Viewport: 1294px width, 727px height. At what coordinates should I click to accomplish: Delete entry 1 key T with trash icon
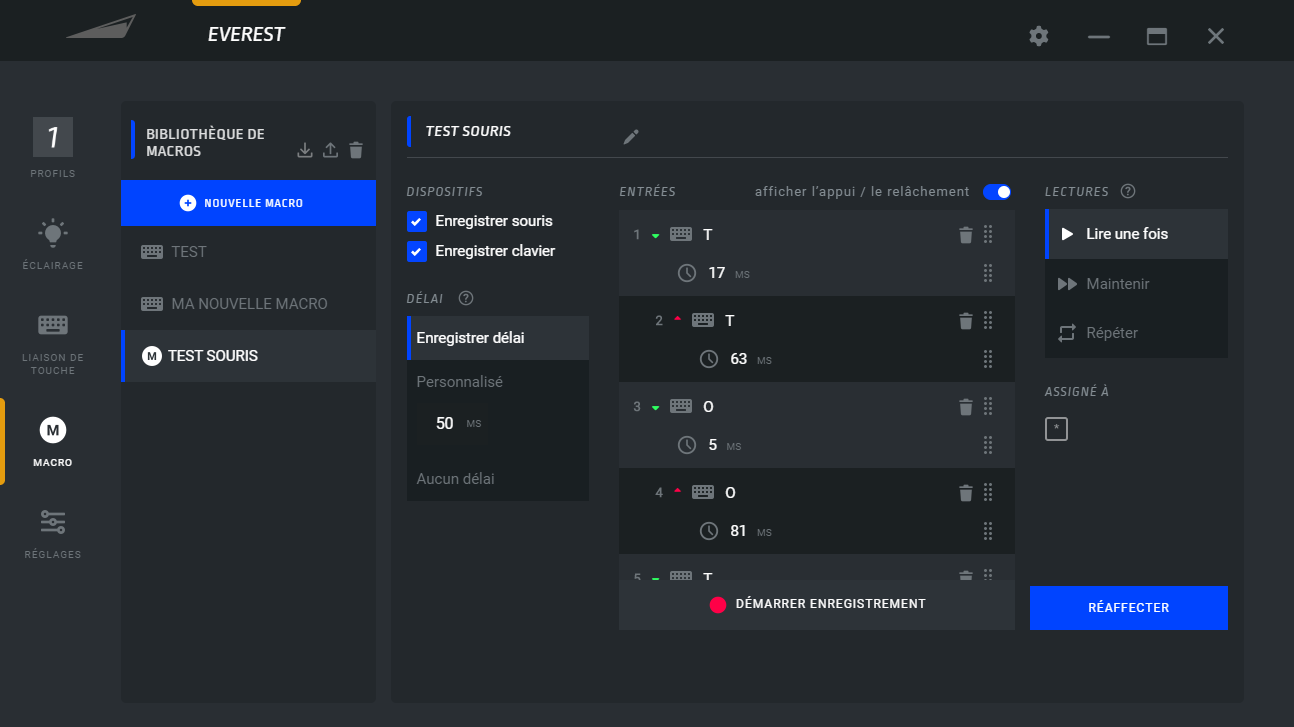[965, 235]
